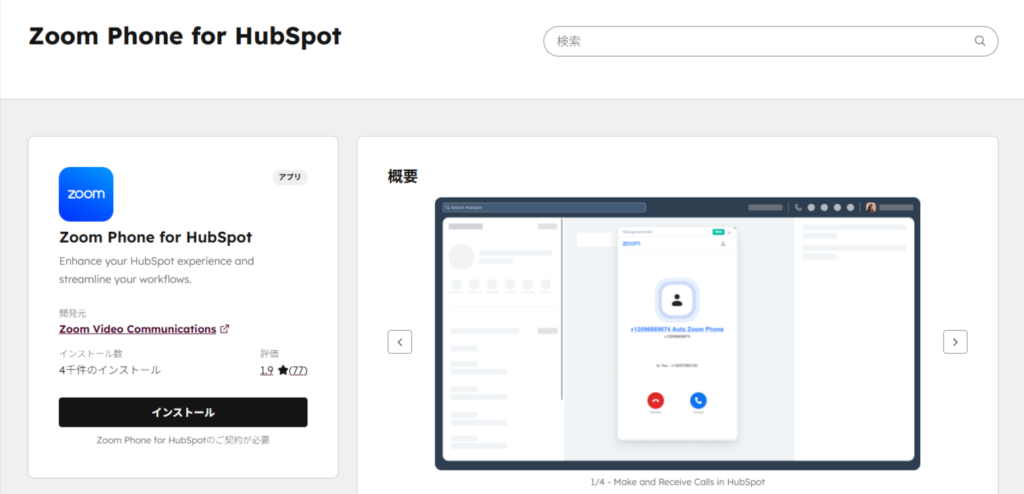Viewport: 1024px width, 494px height.
Task: Focus the 検索 search field
Action: coord(771,41)
